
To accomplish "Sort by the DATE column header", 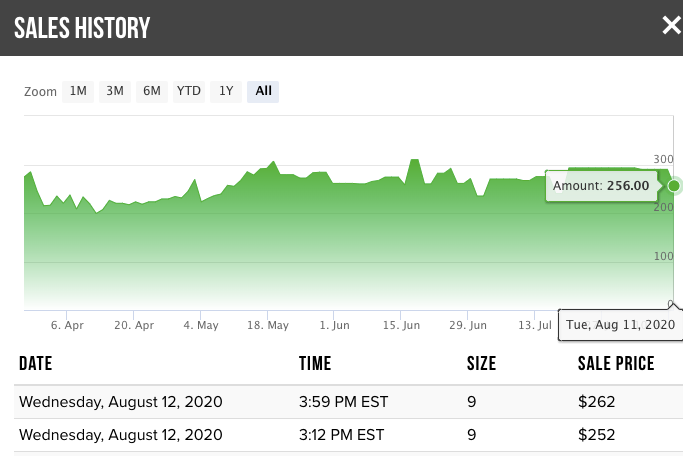I will [x=35, y=364].
